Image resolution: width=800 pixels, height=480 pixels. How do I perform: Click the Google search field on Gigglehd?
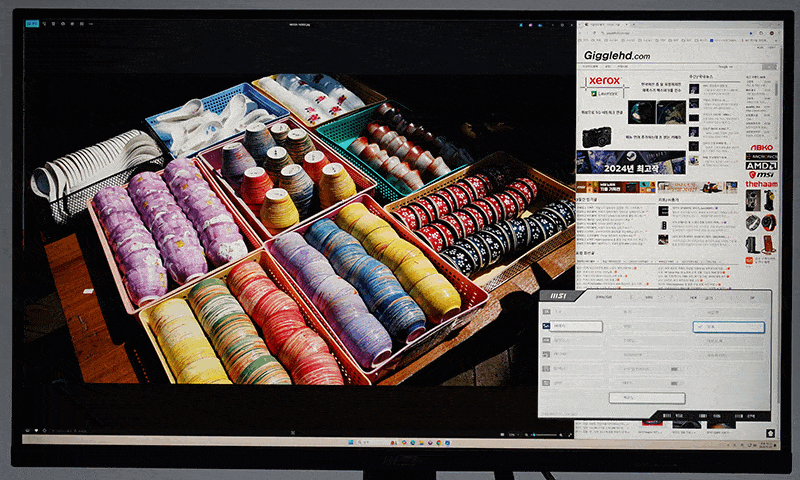coord(739,66)
